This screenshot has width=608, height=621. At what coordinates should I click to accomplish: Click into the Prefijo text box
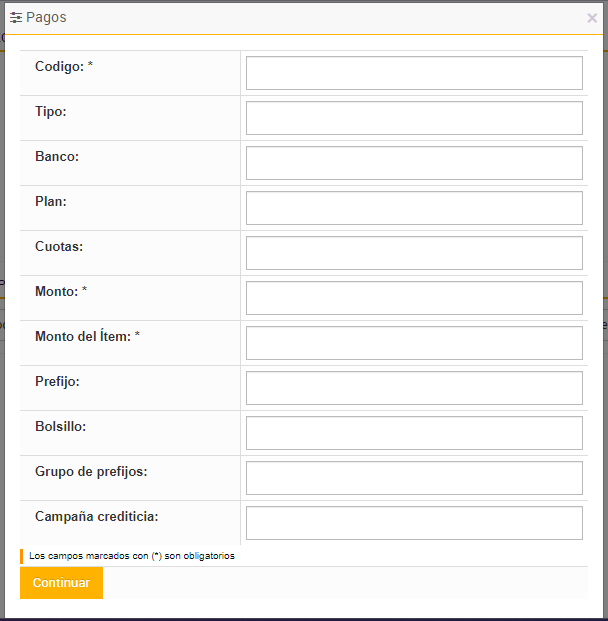point(414,388)
